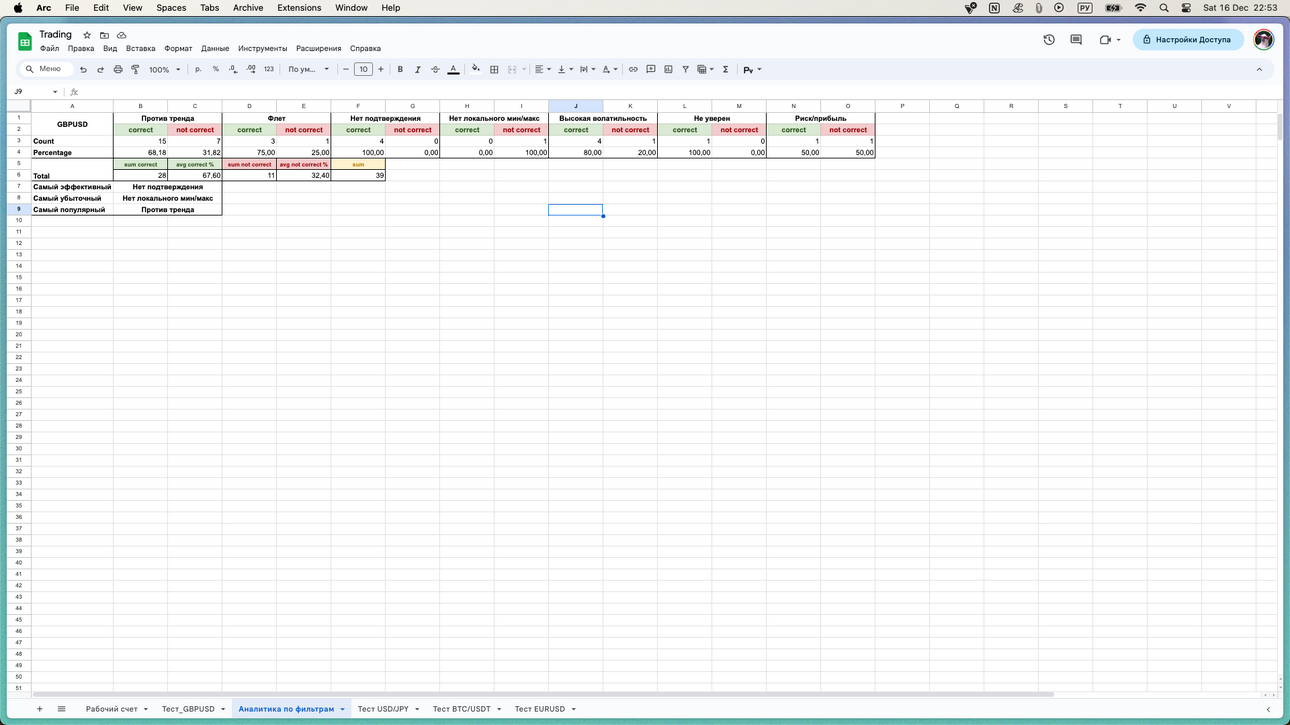Screen dimensions: 1290x725
Task: Open the borders tool
Action: tap(494, 69)
